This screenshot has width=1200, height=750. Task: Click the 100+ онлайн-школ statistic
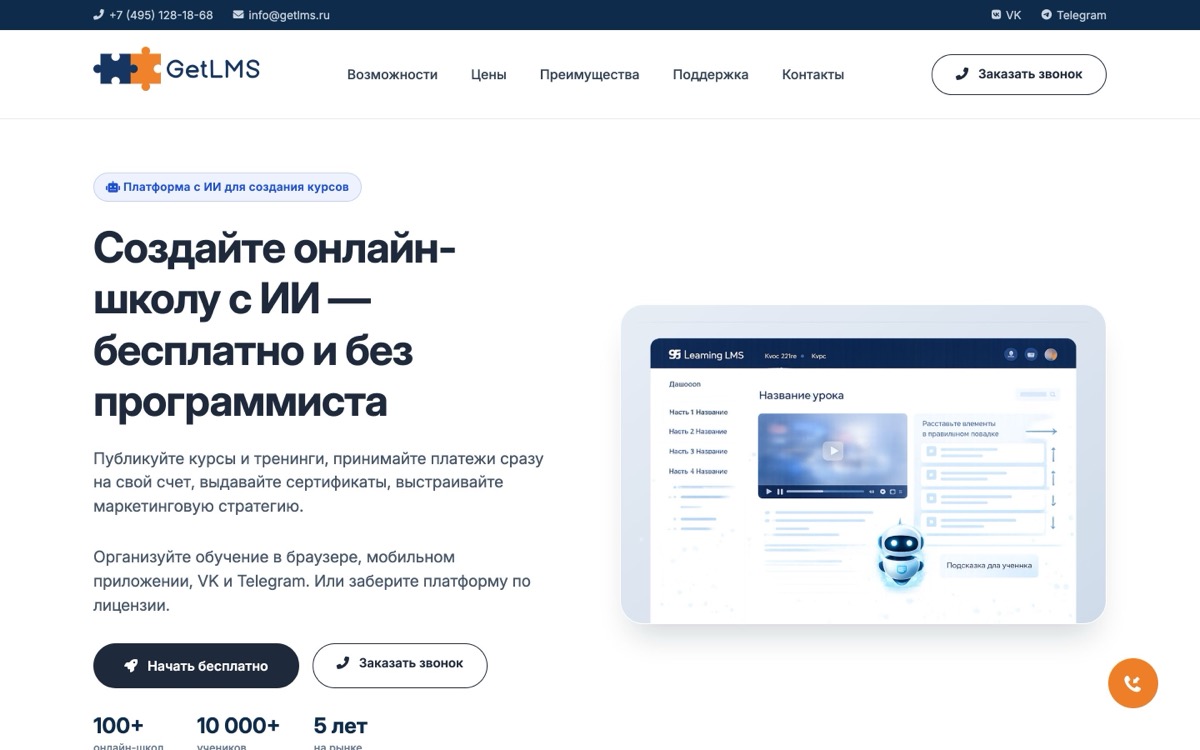tap(128, 733)
